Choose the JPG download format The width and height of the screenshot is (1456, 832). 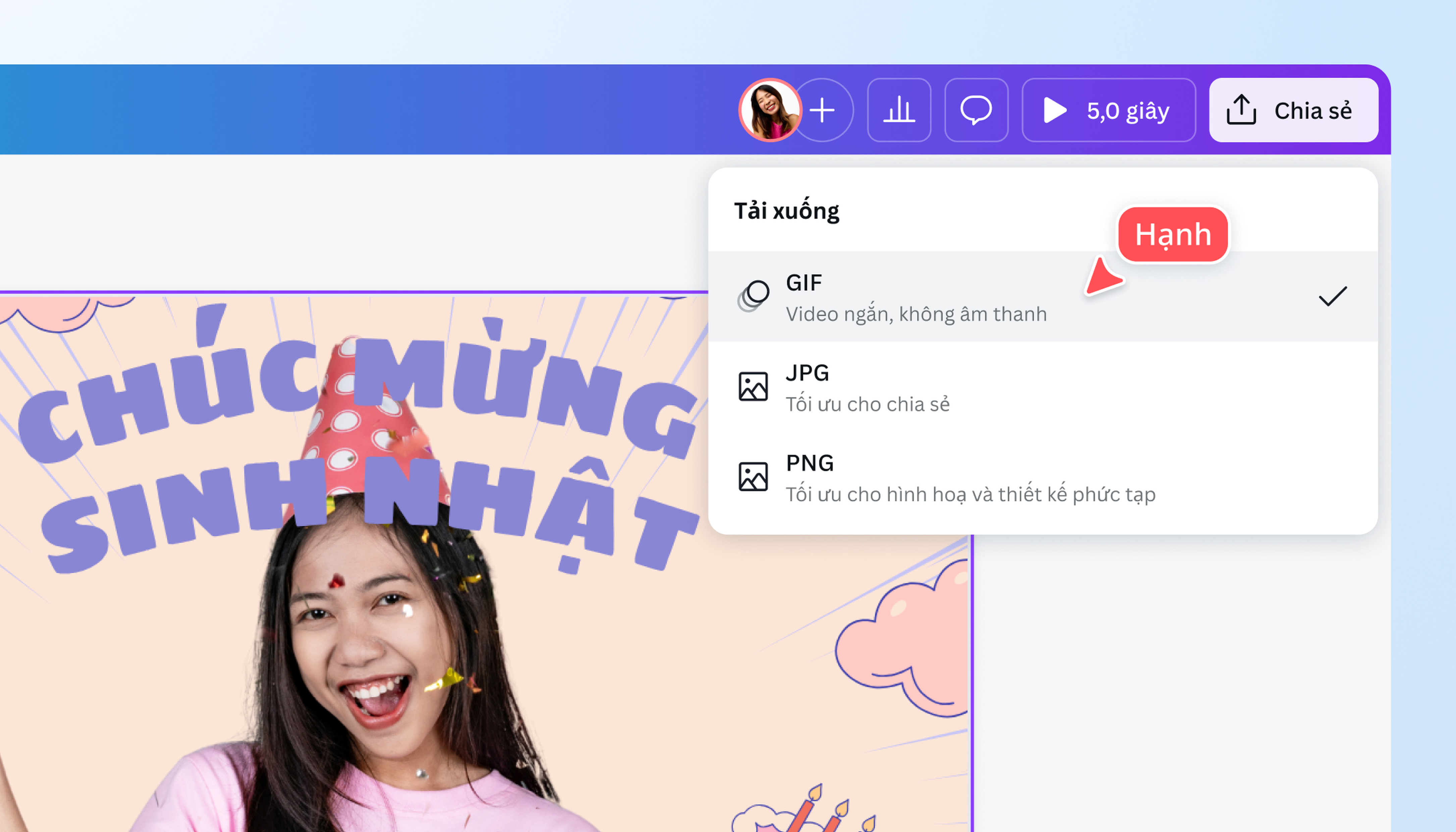(x=1043, y=387)
